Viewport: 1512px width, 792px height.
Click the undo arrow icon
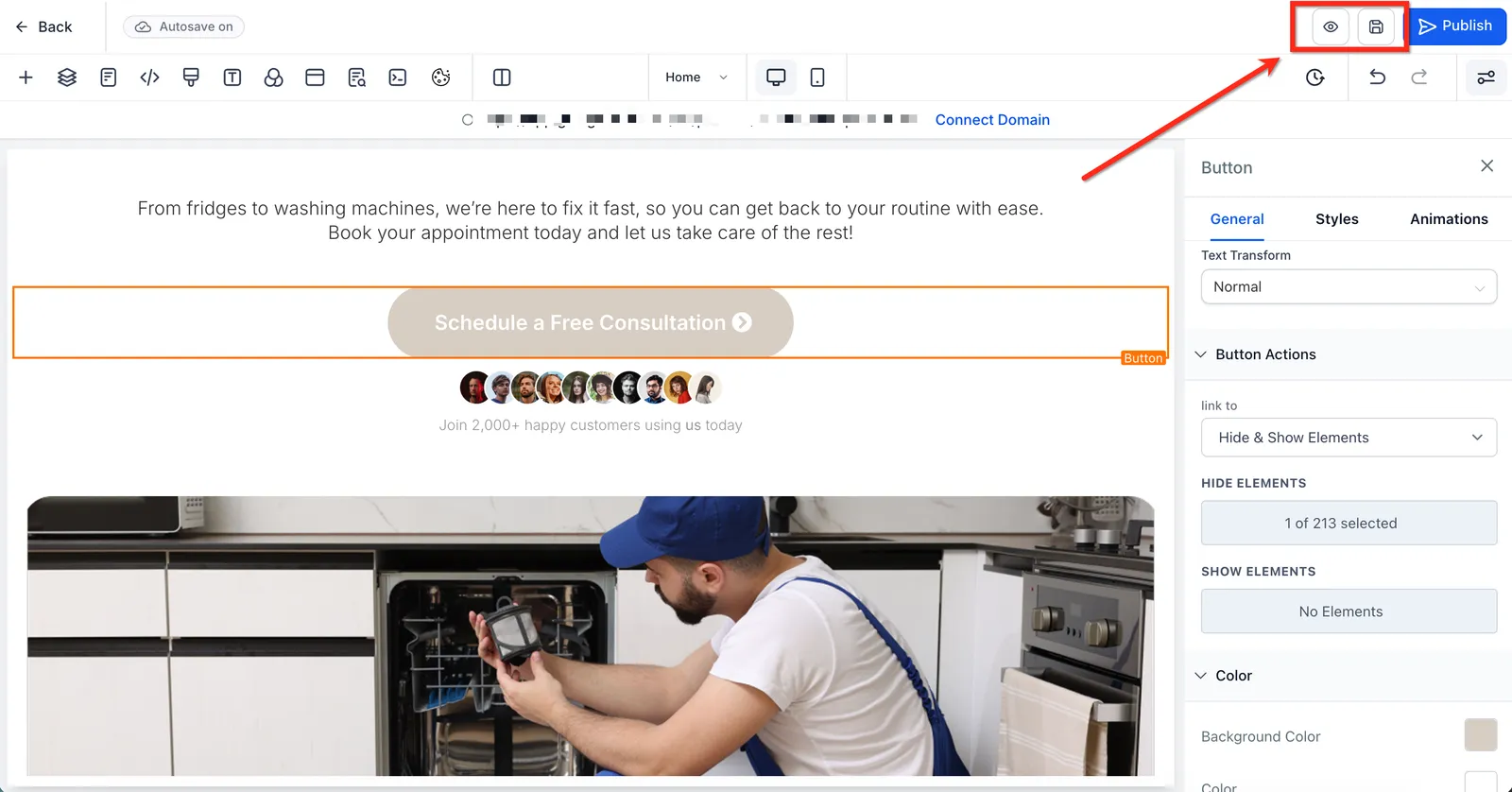click(1377, 77)
